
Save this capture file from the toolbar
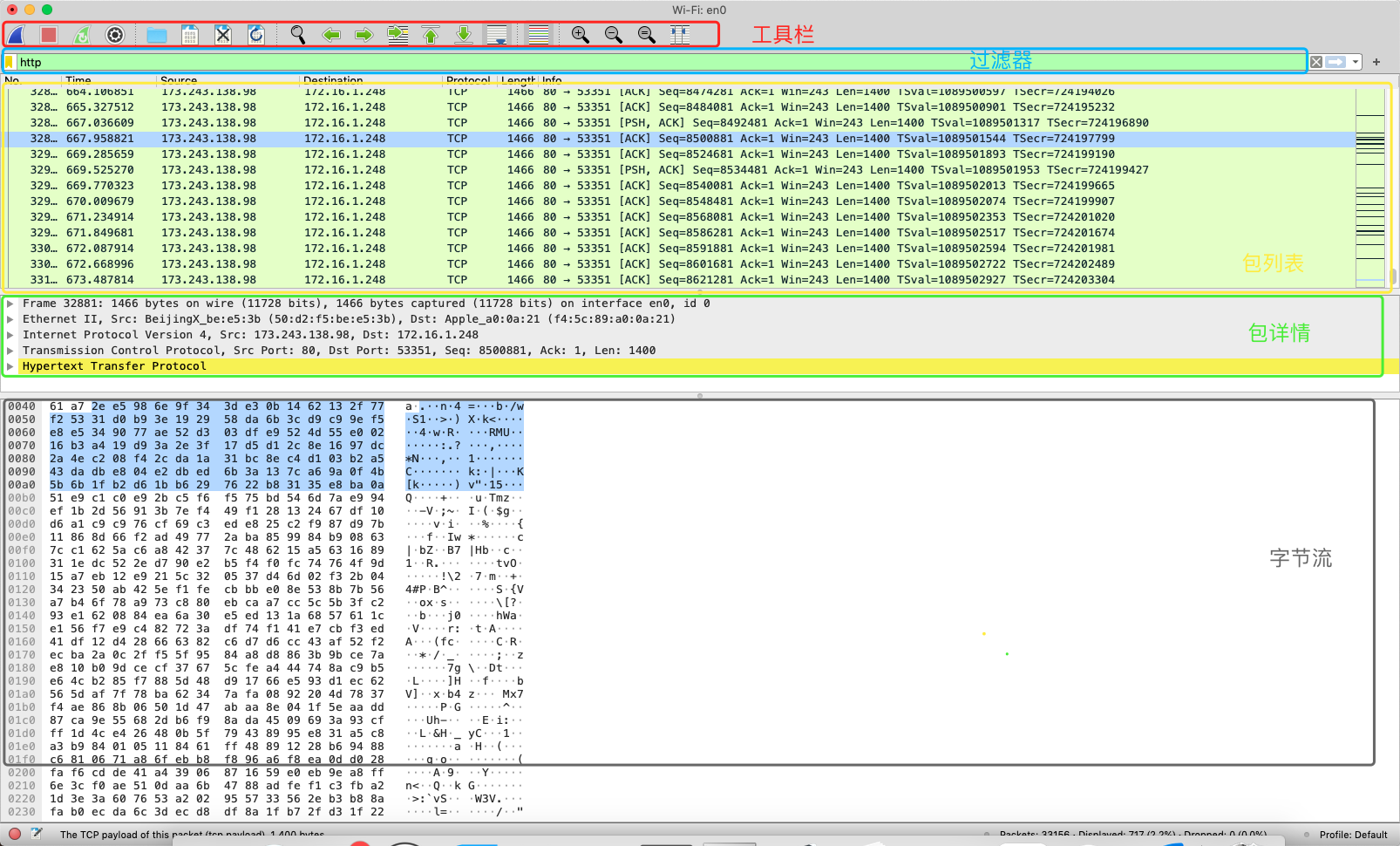[190, 35]
